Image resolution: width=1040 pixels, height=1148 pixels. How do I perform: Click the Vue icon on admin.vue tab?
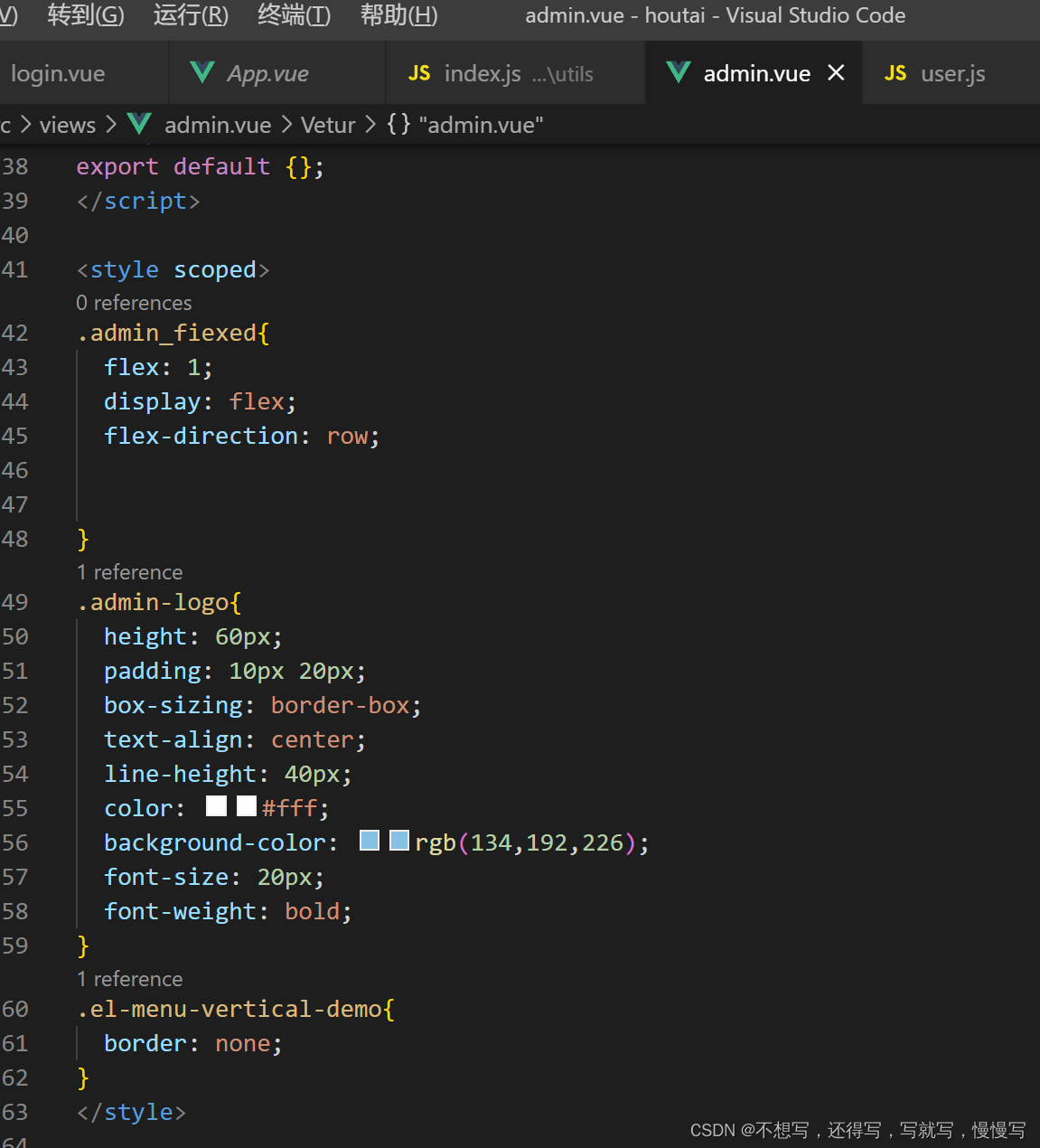tap(678, 72)
